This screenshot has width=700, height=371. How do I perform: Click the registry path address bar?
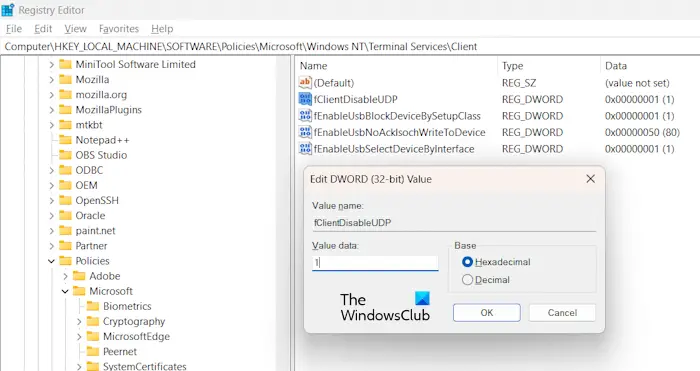tap(350, 46)
